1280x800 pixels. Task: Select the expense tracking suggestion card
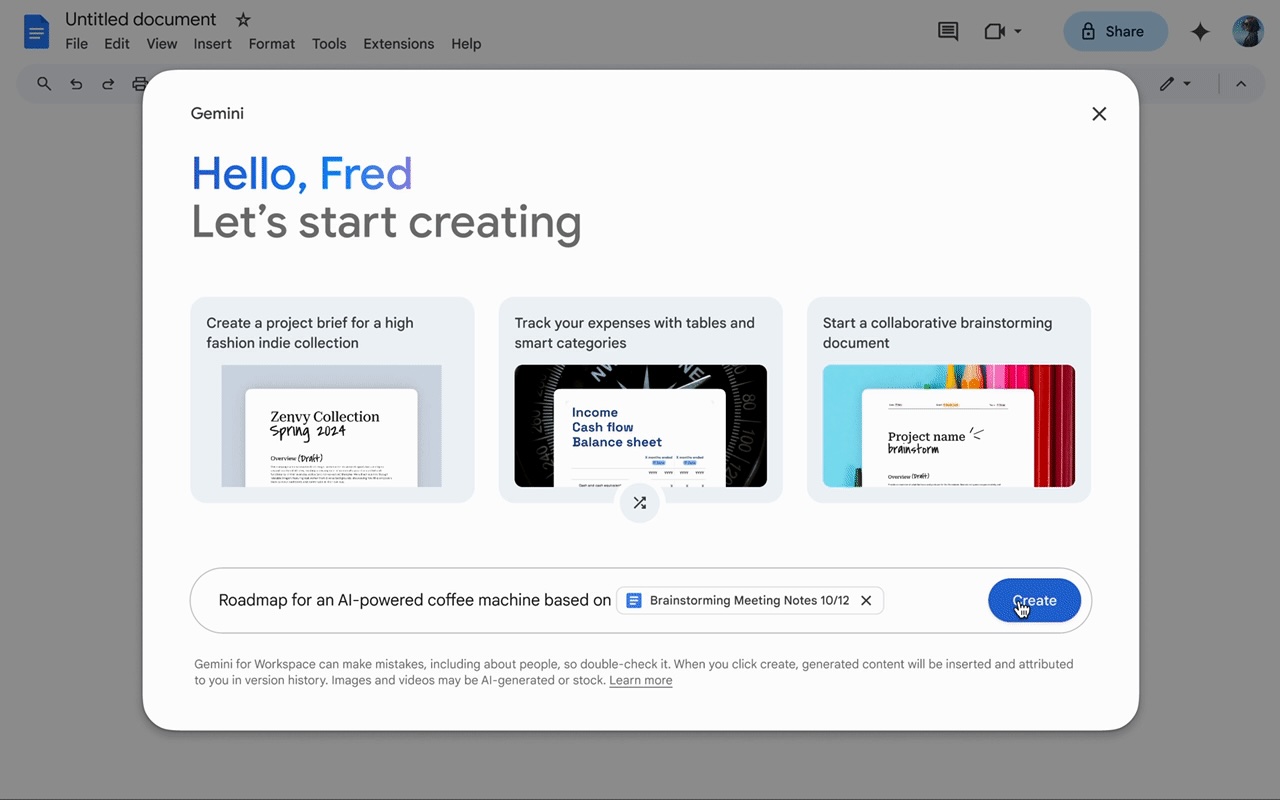pos(640,400)
